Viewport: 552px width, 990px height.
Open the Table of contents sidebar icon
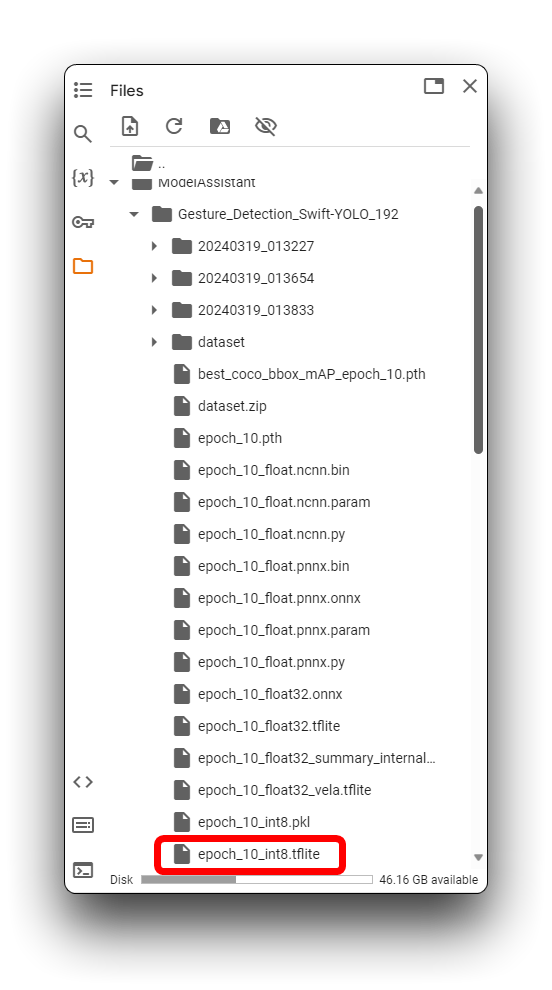coord(83,90)
